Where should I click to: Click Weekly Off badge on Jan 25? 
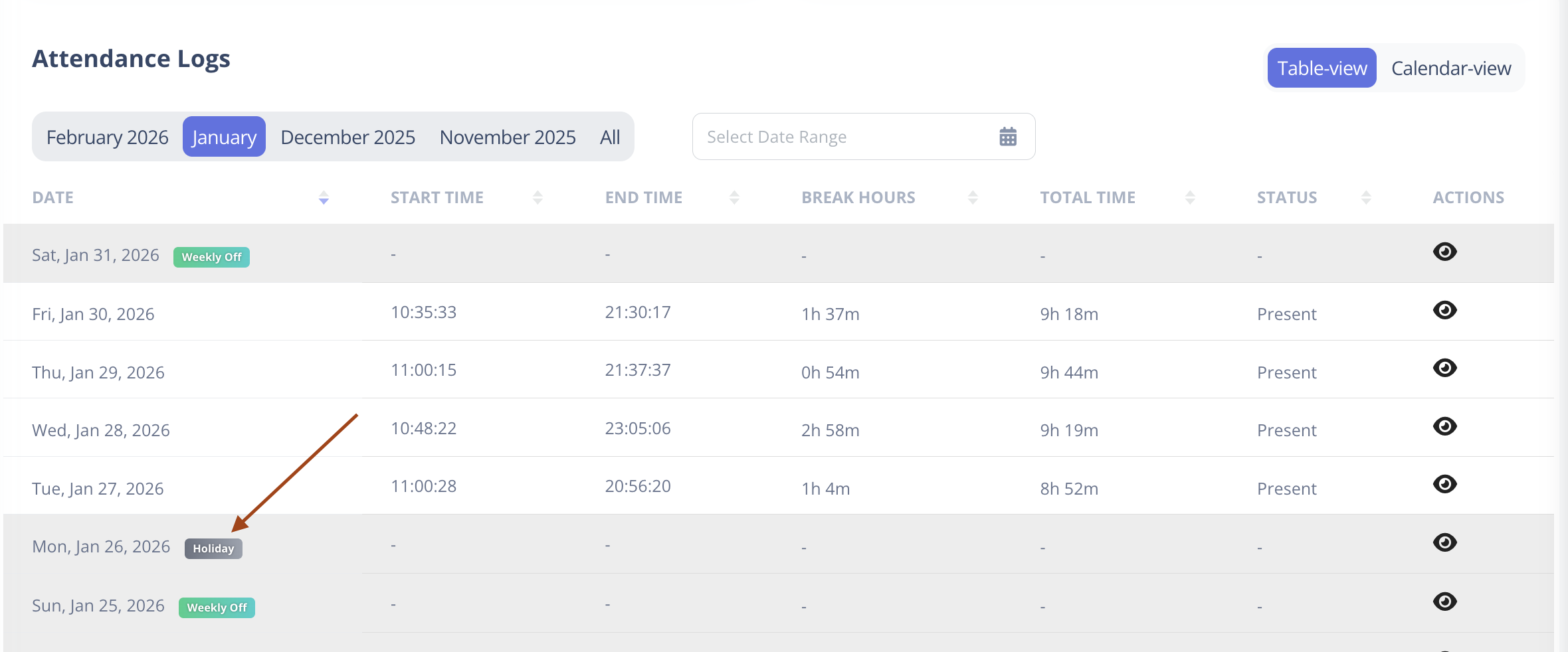(x=217, y=608)
